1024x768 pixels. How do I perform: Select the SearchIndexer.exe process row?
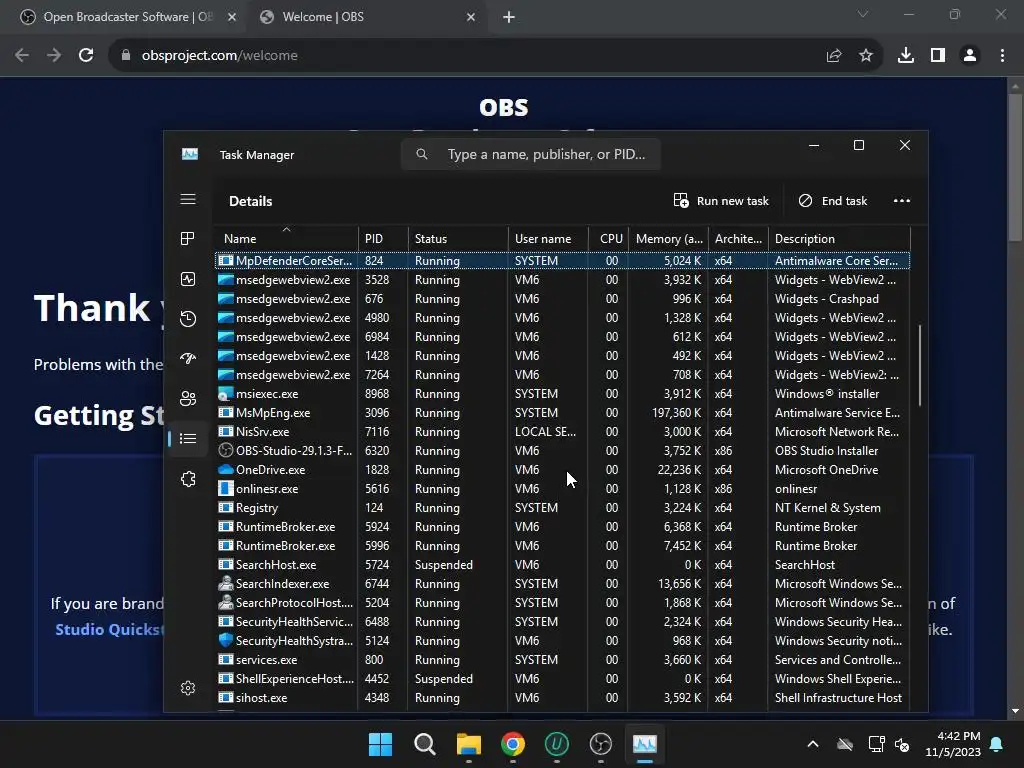[562, 584]
